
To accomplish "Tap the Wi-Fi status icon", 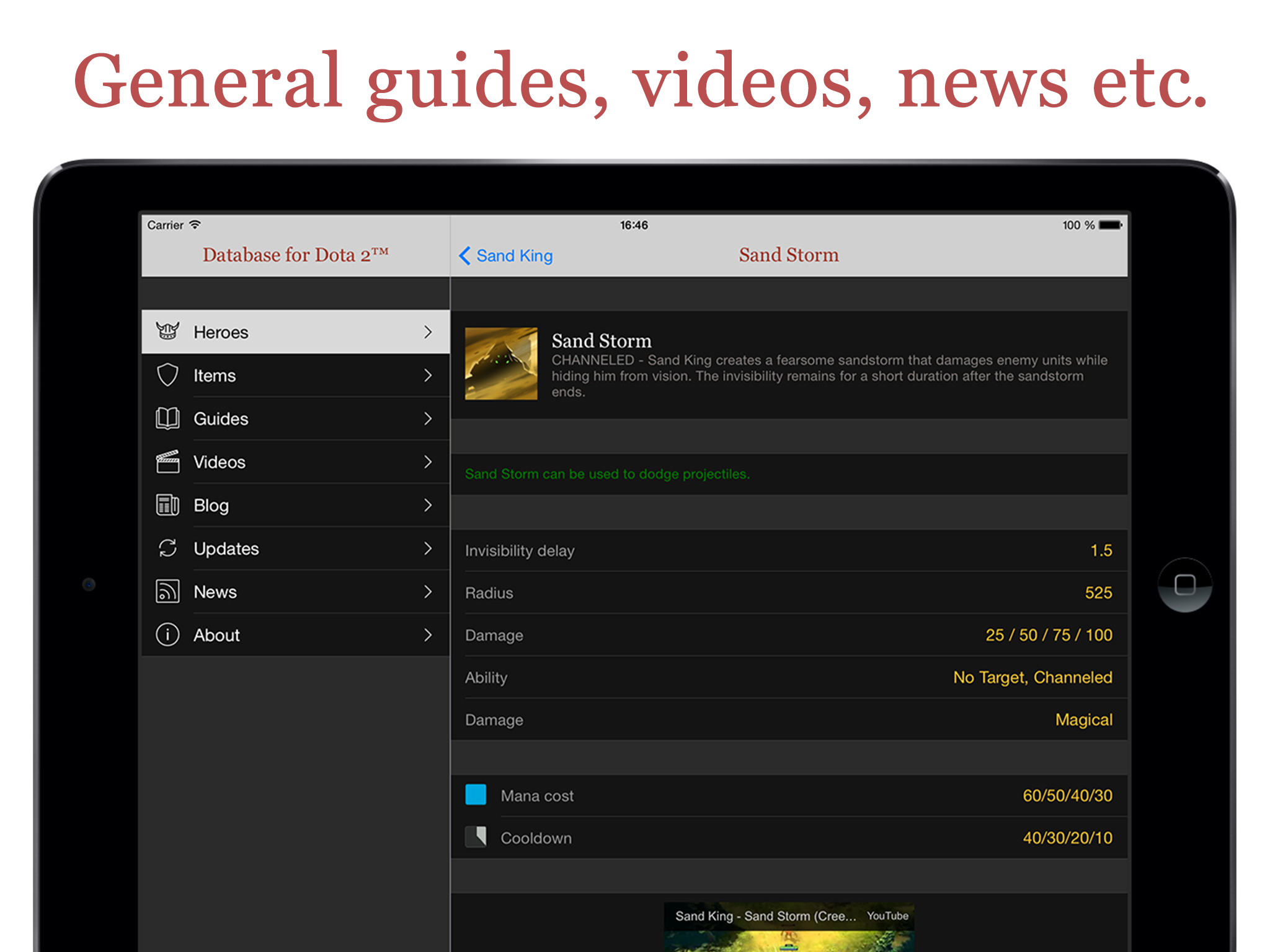I will click(195, 224).
